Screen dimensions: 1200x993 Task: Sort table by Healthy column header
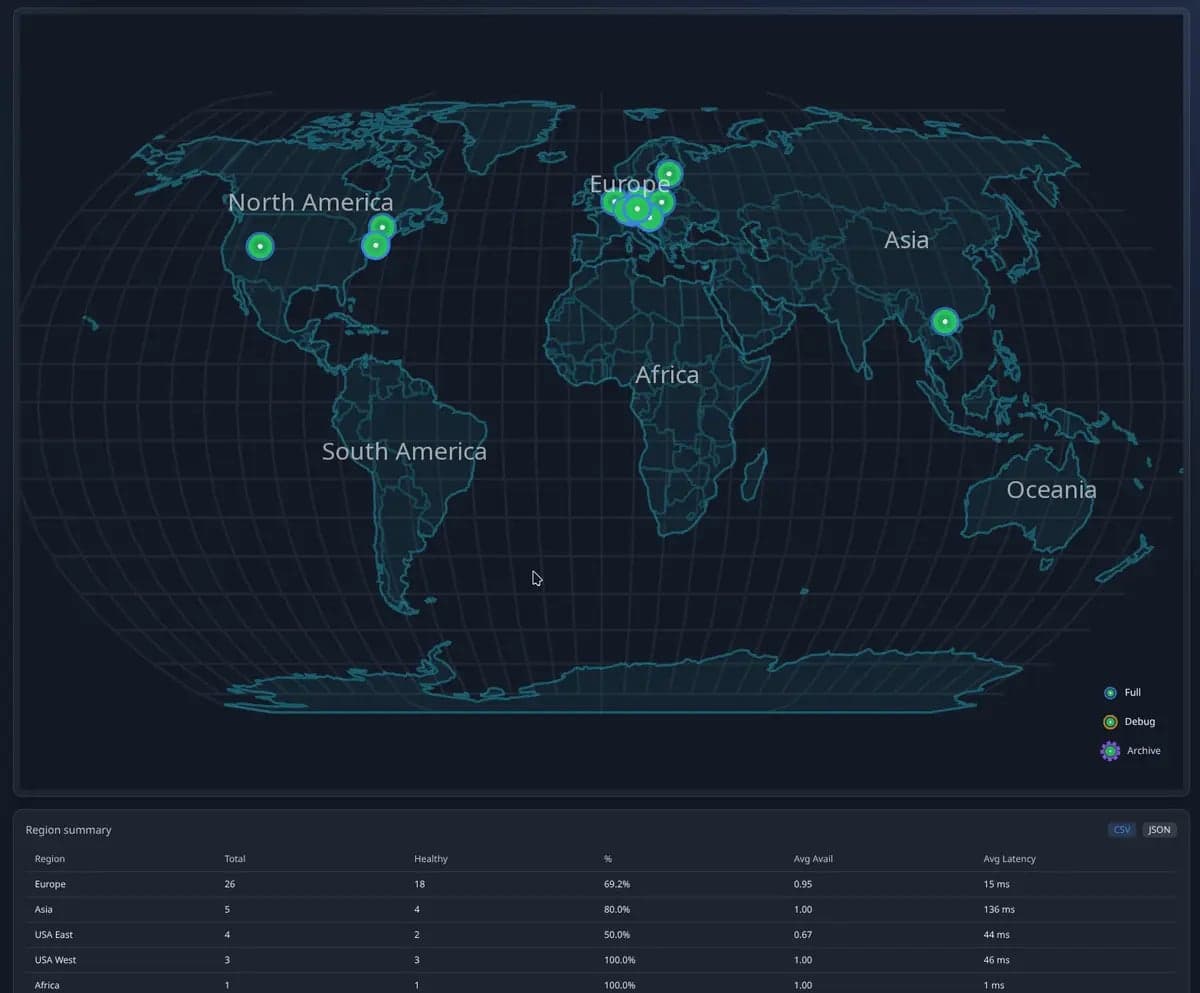coord(431,859)
